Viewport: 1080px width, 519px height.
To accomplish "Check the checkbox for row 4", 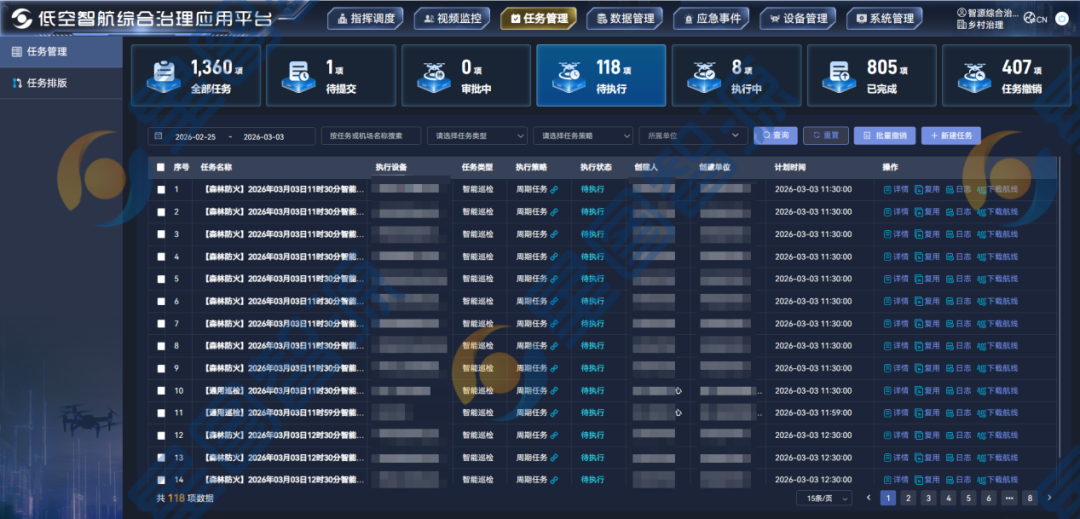I will coord(161,257).
